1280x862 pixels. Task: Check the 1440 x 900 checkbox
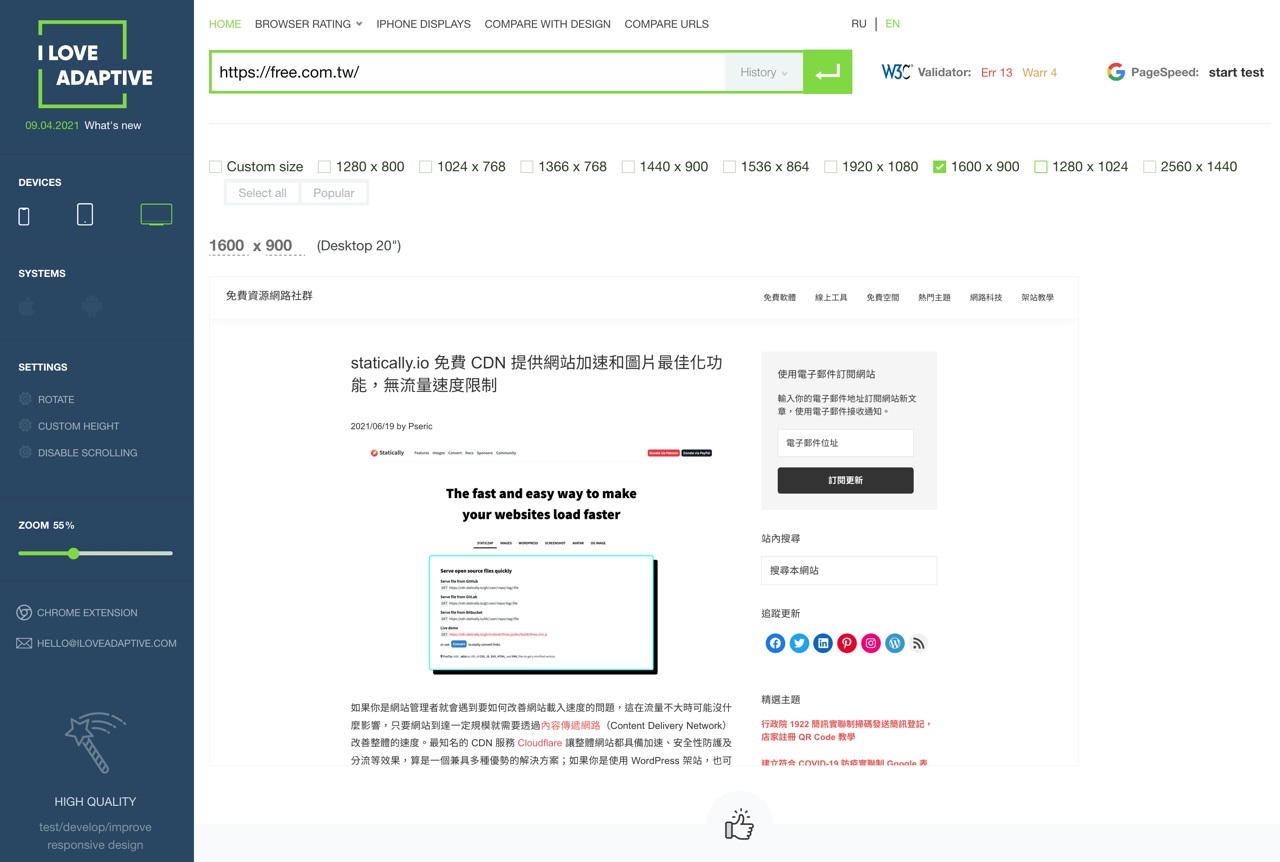[x=628, y=167]
